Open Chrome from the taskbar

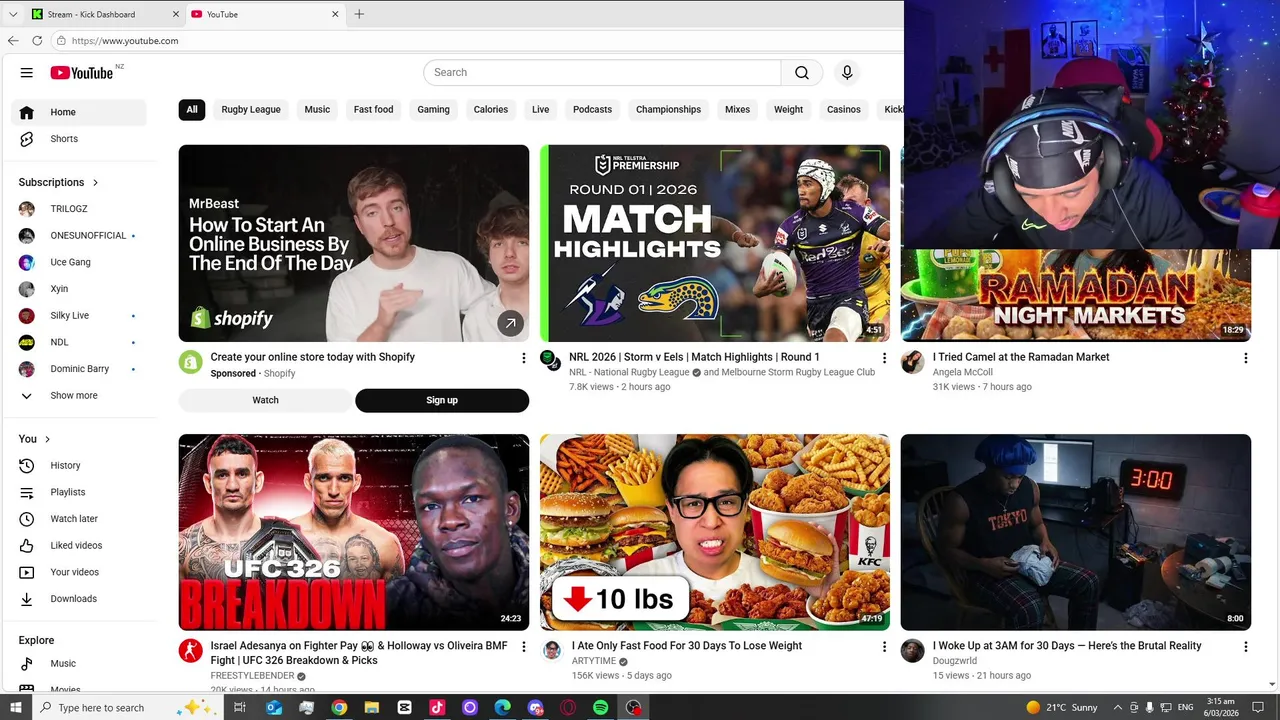tap(339, 707)
